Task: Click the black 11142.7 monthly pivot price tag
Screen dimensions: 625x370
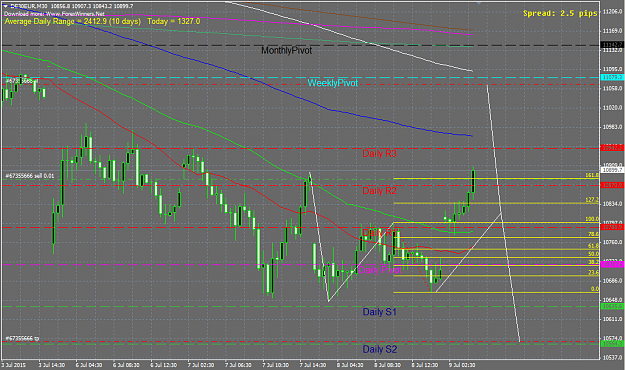Action: pyautogui.click(x=612, y=45)
